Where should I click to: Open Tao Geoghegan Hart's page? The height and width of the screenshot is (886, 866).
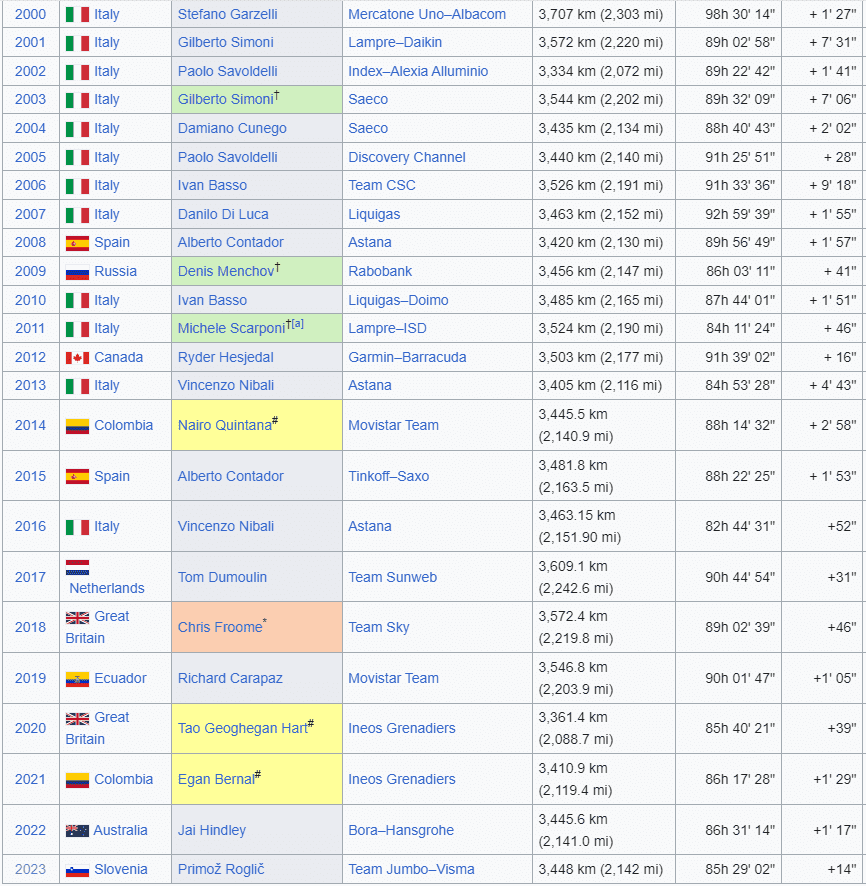243,728
